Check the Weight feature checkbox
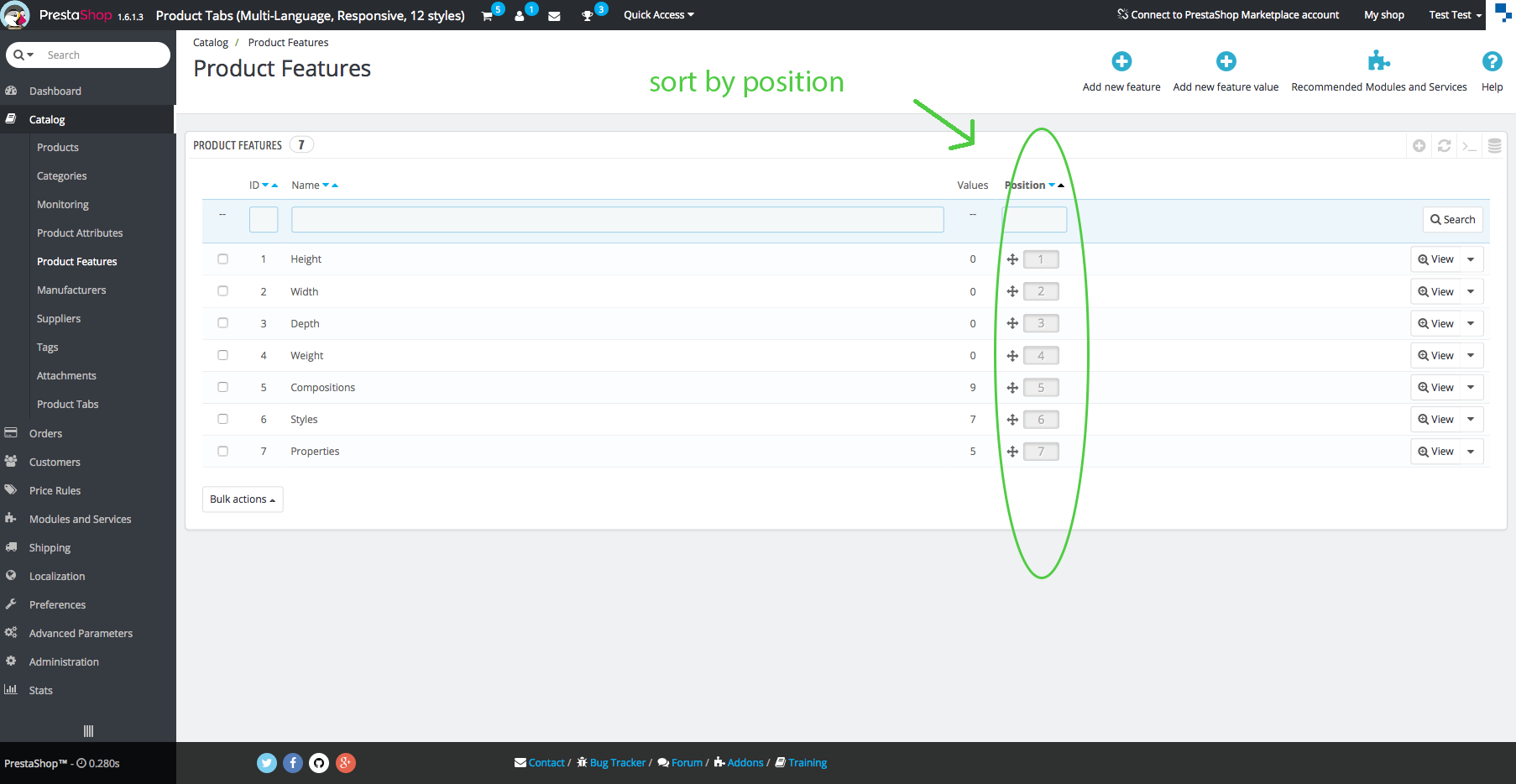1516x784 pixels. (x=222, y=355)
